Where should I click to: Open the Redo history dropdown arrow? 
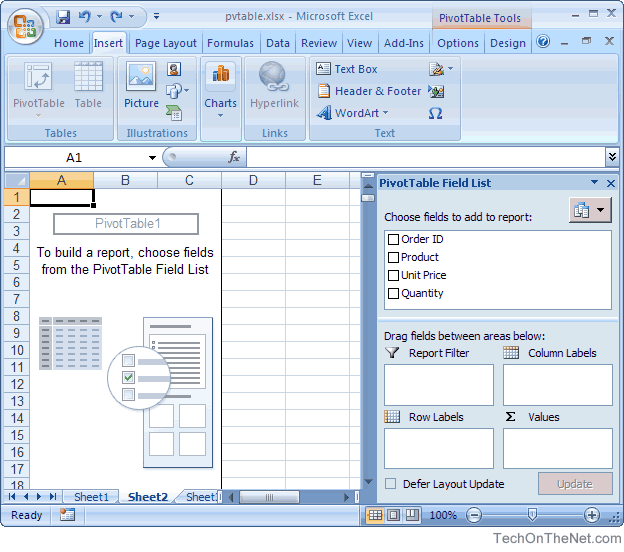(132, 17)
